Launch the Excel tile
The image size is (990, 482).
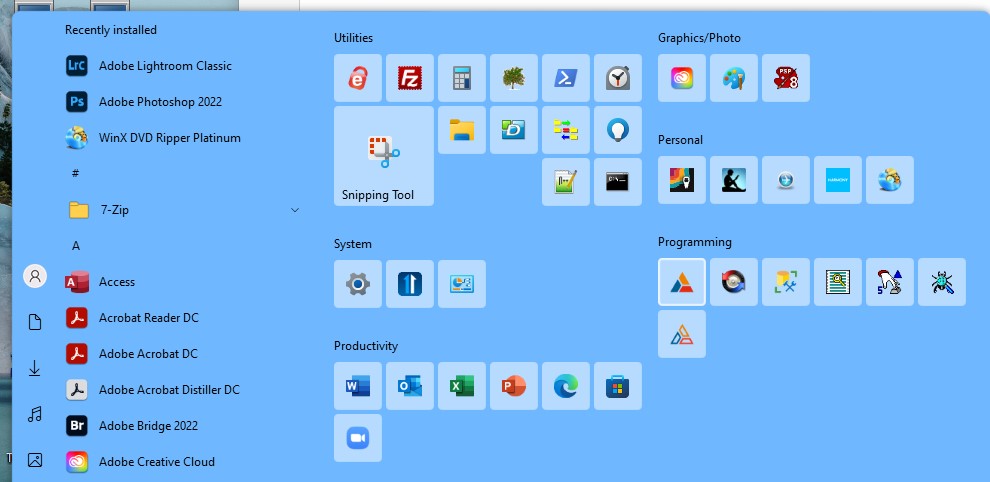click(462, 385)
